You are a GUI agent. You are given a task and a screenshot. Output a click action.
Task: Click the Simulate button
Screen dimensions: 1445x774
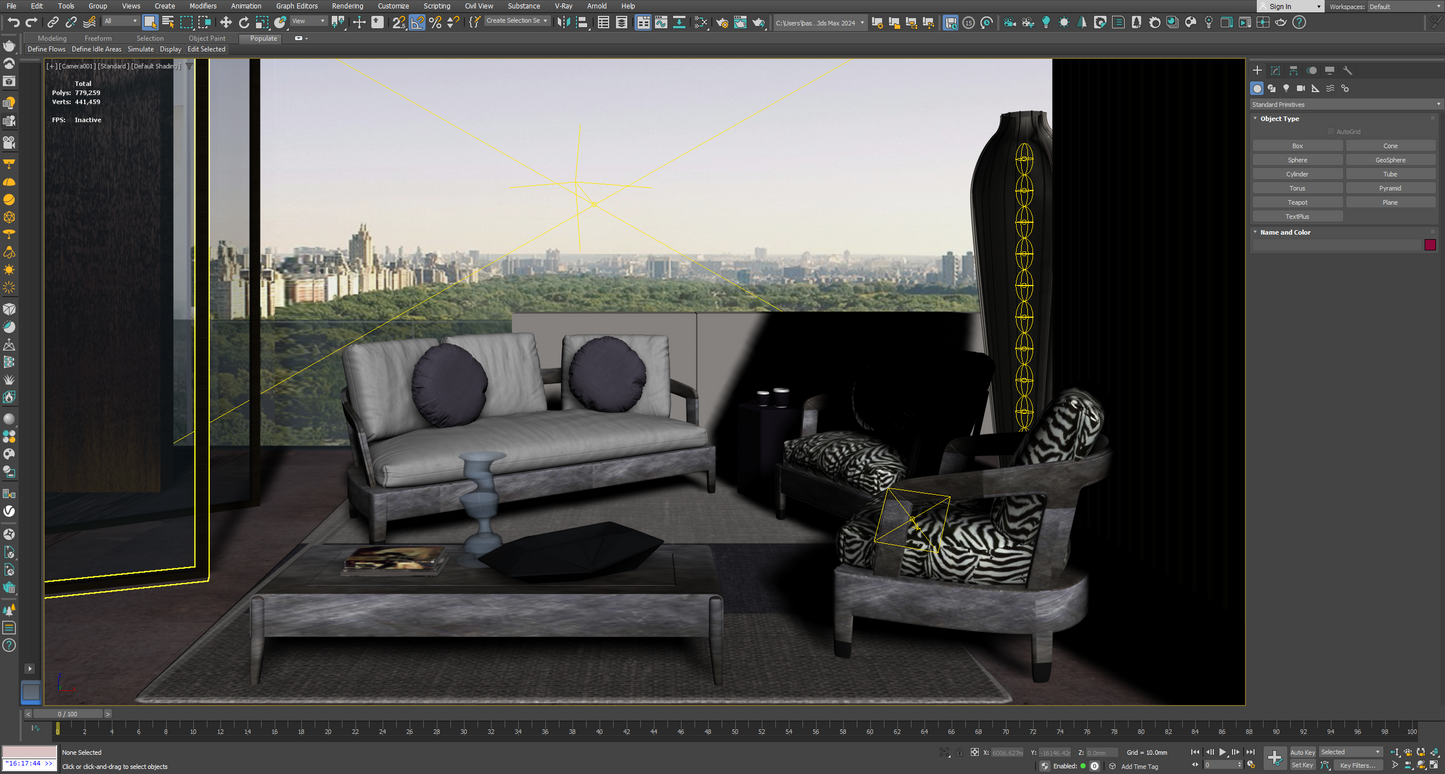coord(141,49)
